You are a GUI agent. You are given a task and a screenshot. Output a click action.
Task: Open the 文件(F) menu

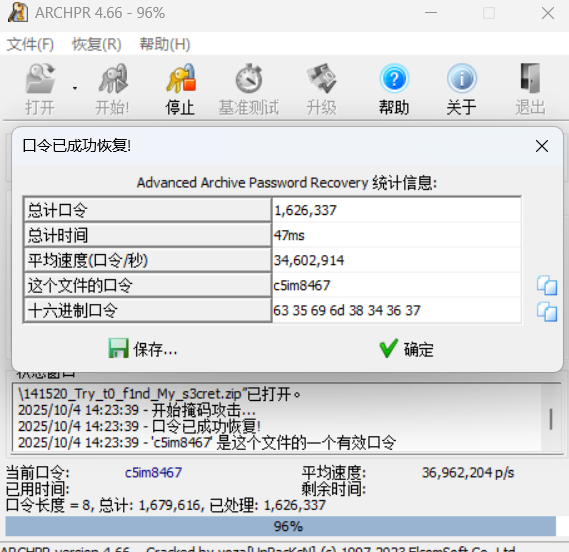pos(30,44)
